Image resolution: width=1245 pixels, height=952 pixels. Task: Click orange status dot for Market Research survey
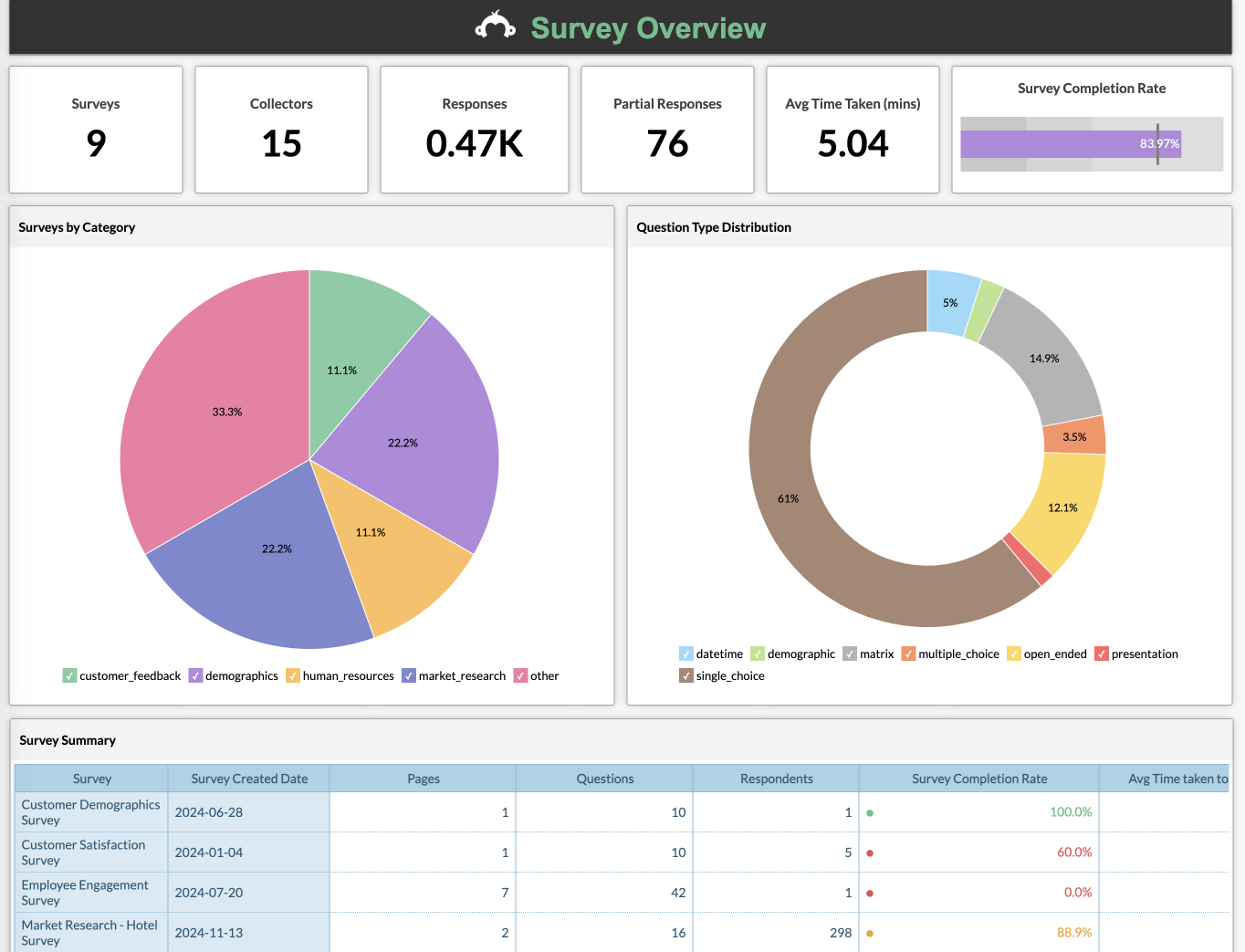pyautogui.click(x=870, y=933)
